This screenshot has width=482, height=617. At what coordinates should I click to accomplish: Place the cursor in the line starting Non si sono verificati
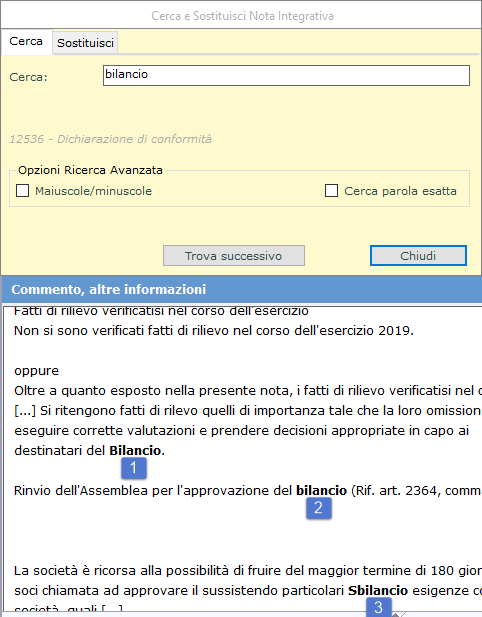click(214, 331)
